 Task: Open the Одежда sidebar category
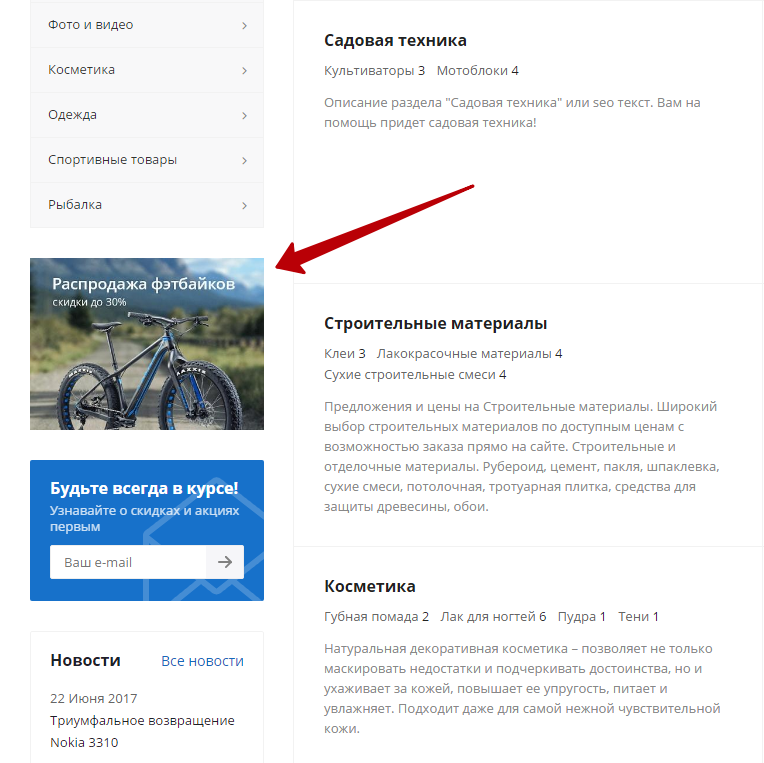147,115
